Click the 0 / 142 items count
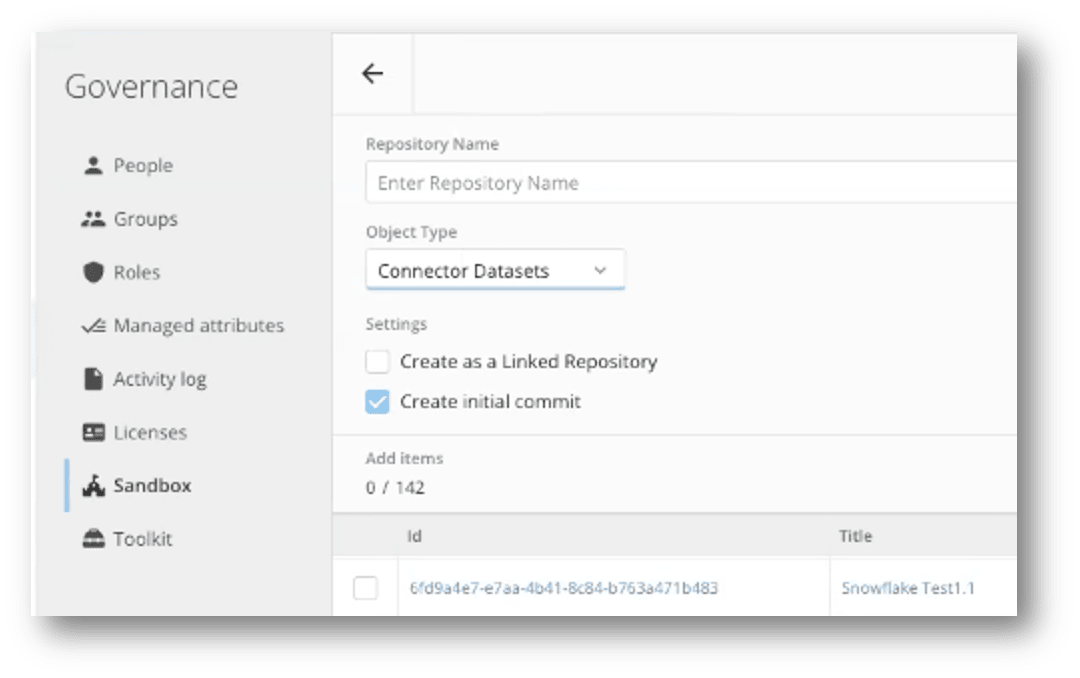Image resolution: width=1080 pixels, height=678 pixels. pos(395,488)
